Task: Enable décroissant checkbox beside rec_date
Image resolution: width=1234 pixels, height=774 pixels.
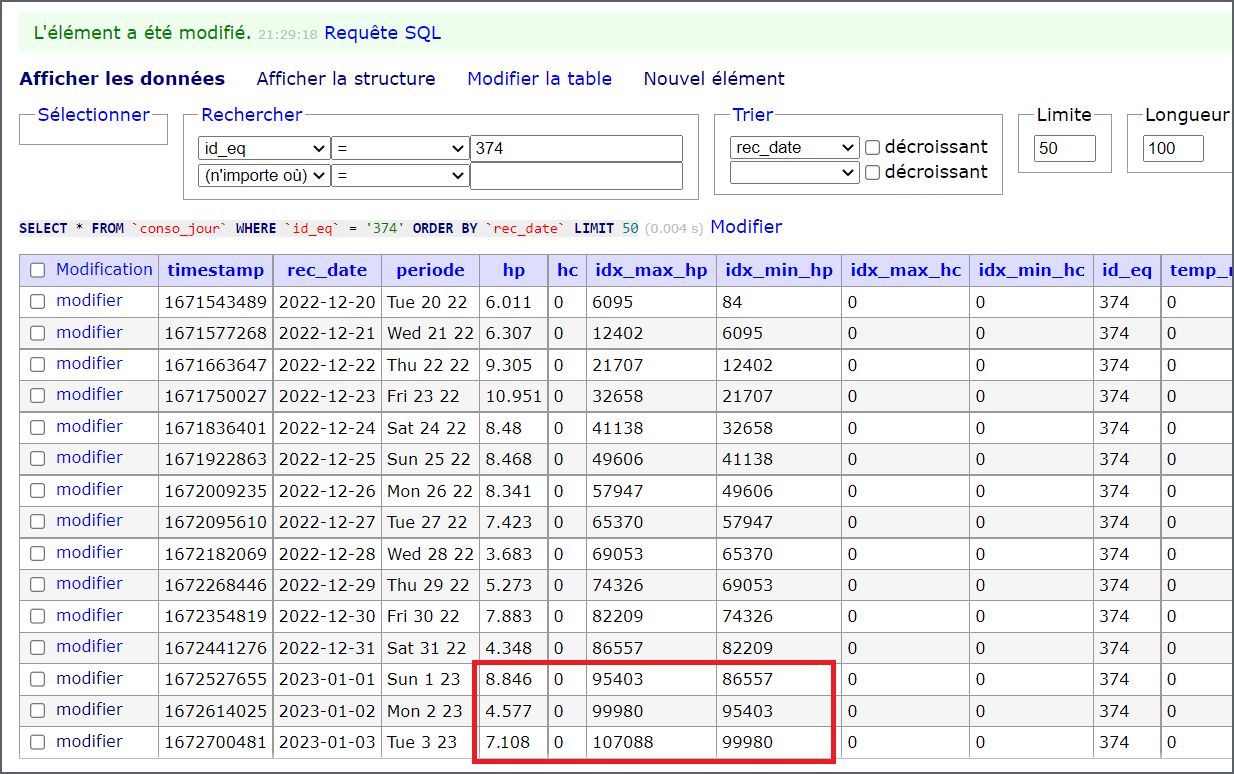Action: click(872, 147)
